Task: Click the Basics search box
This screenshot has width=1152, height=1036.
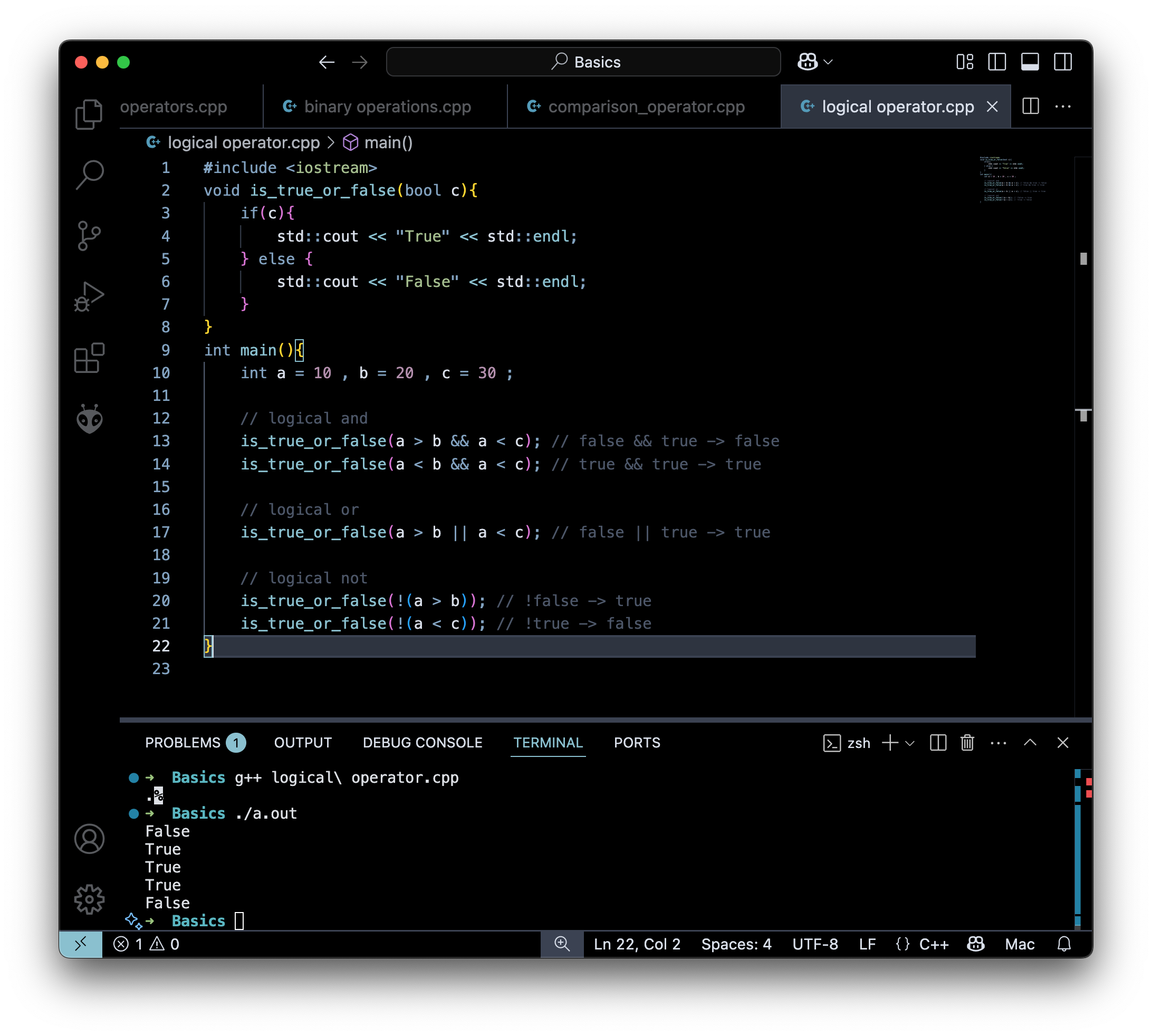Action: click(x=582, y=62)
